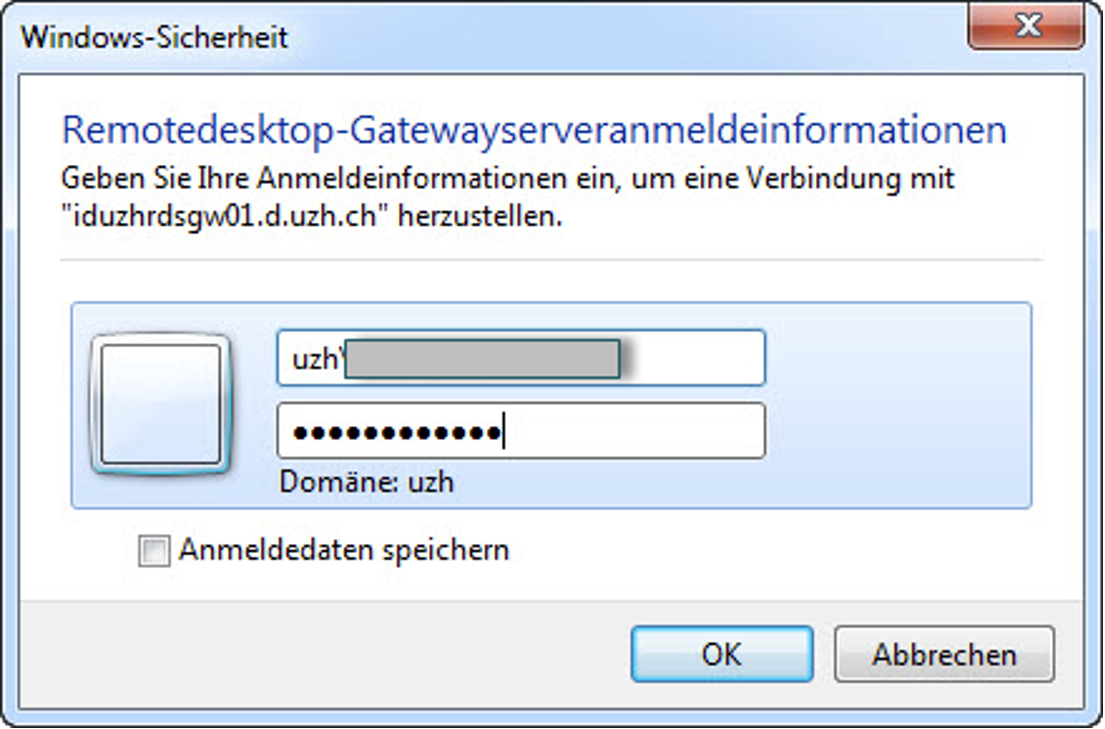Image resolution: width=1105 pixels, height=729 pixels.
Task: Click the user picture in the credentials panel
Action: [160, 400]
